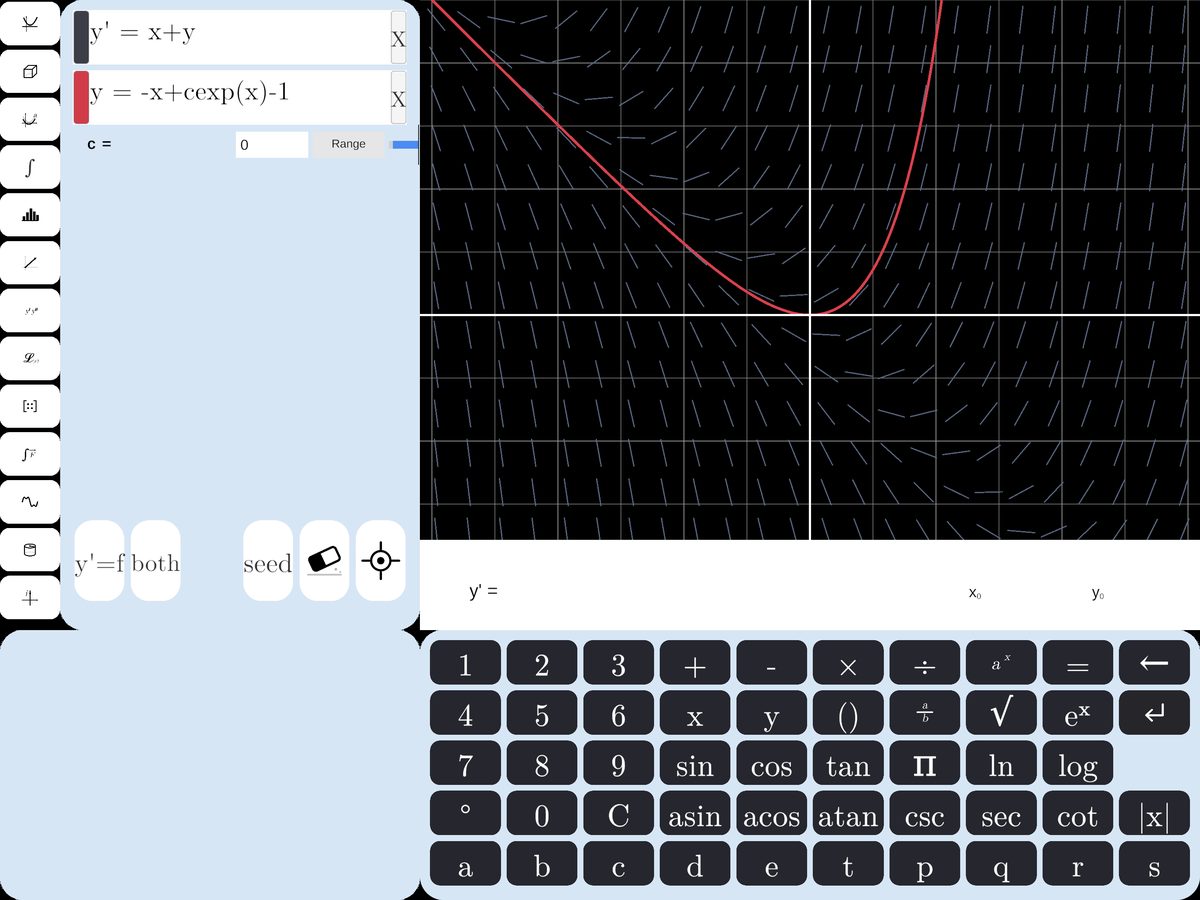
Task: Remove the y = -x+cexp(x)-1 equation
Action: [398, 98]
